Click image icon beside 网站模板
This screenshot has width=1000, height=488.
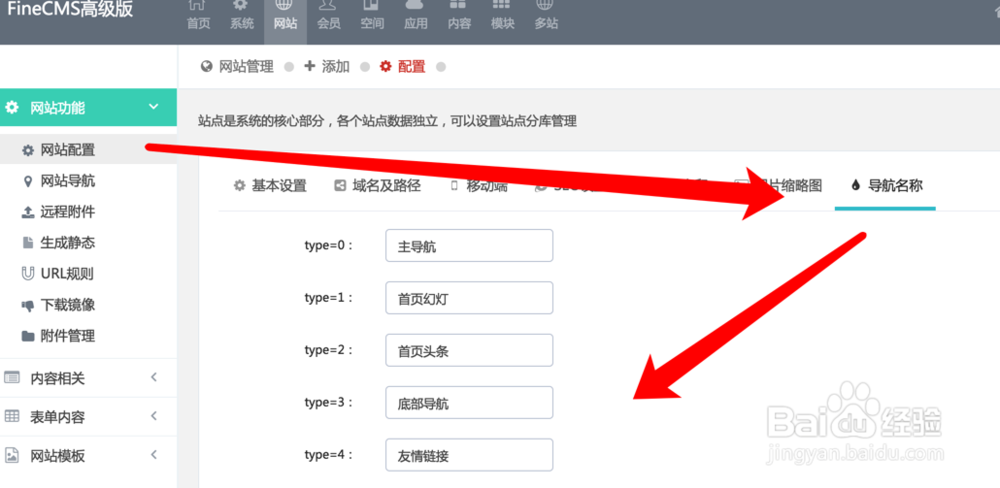11,455
